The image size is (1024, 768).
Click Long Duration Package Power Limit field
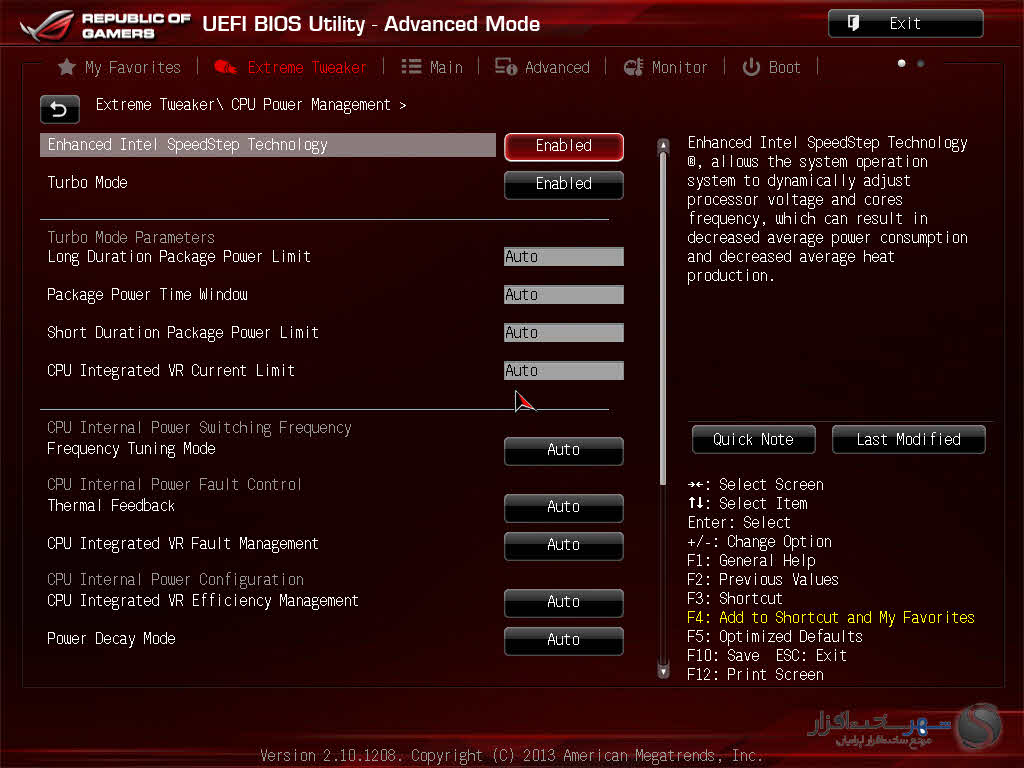pyautogui.click(x=563, y=257)
